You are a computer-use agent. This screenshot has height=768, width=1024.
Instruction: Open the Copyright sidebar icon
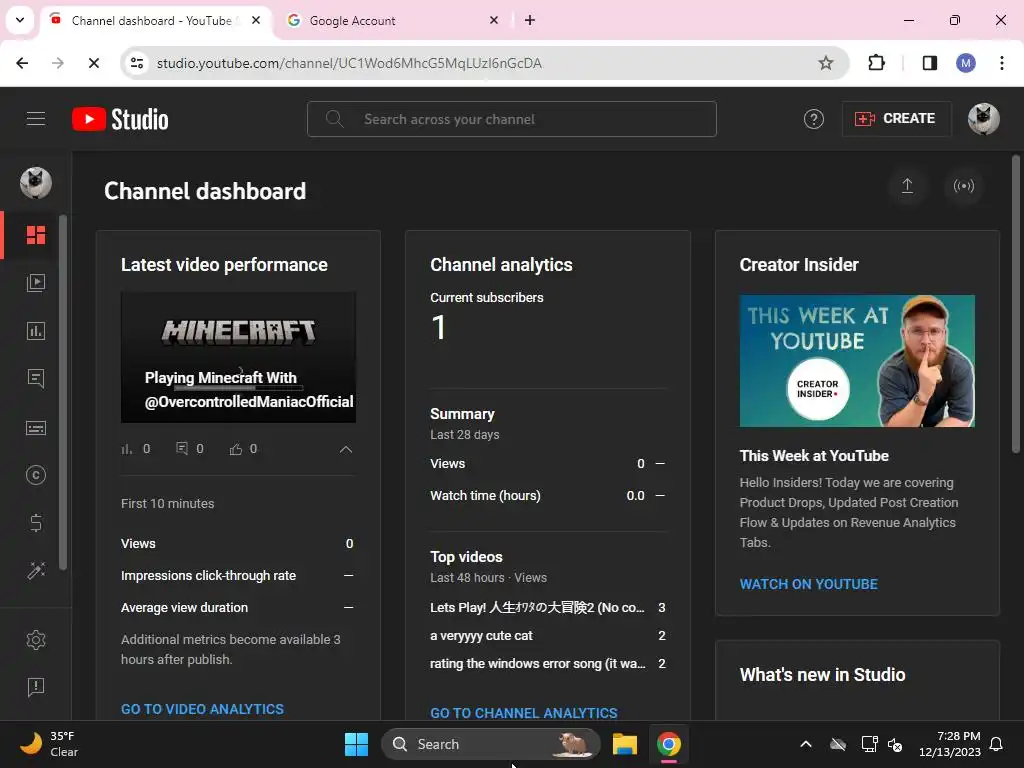pyautogui.click(x=36, y=475)
